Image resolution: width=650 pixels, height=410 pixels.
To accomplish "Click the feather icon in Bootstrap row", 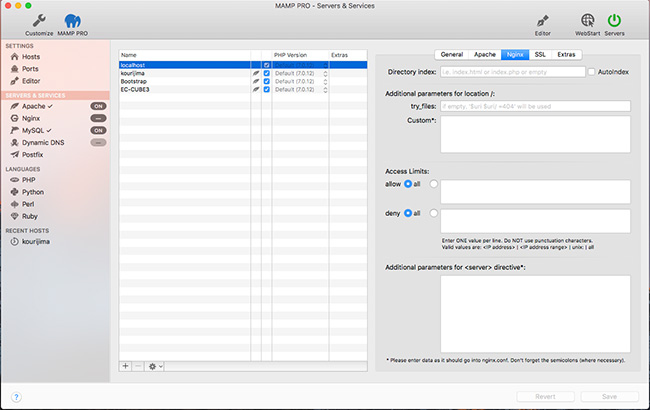I will pos(256,81).
